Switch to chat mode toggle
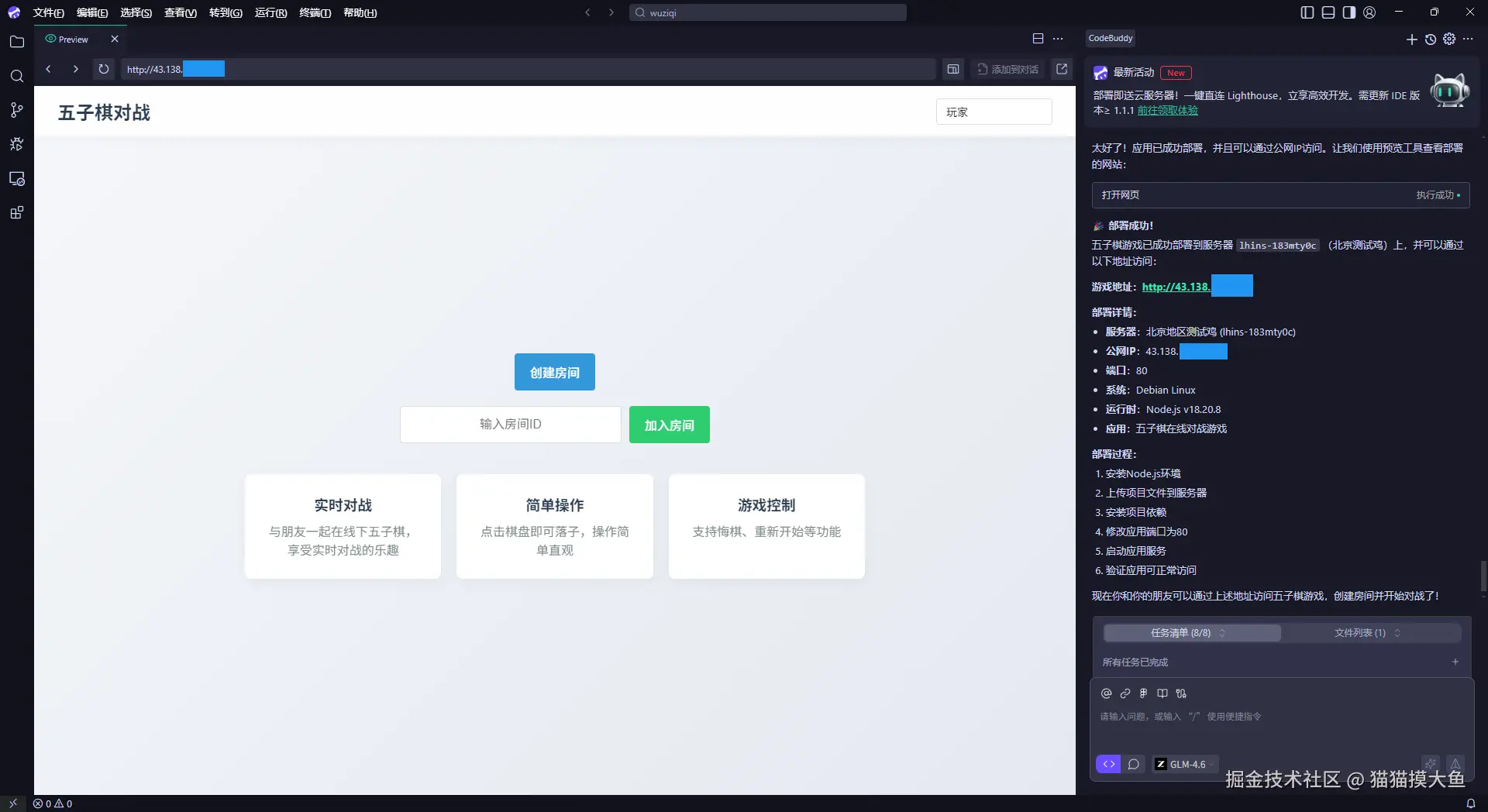 pyautogui.click(x=1134, y=764)
